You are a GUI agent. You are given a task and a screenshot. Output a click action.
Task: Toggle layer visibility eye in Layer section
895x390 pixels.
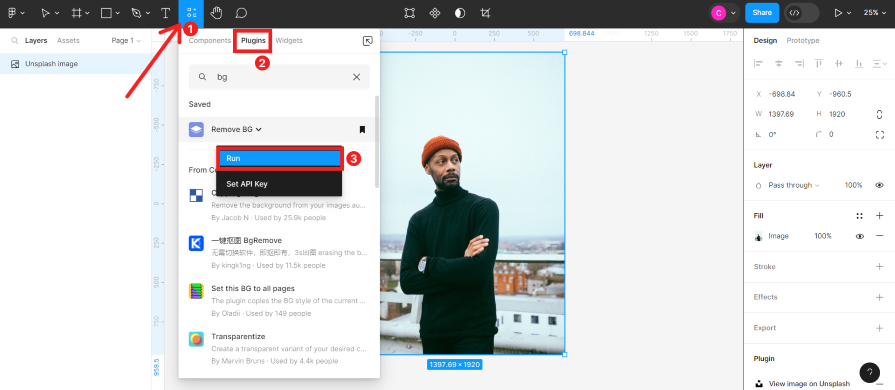tap(880, 185)
